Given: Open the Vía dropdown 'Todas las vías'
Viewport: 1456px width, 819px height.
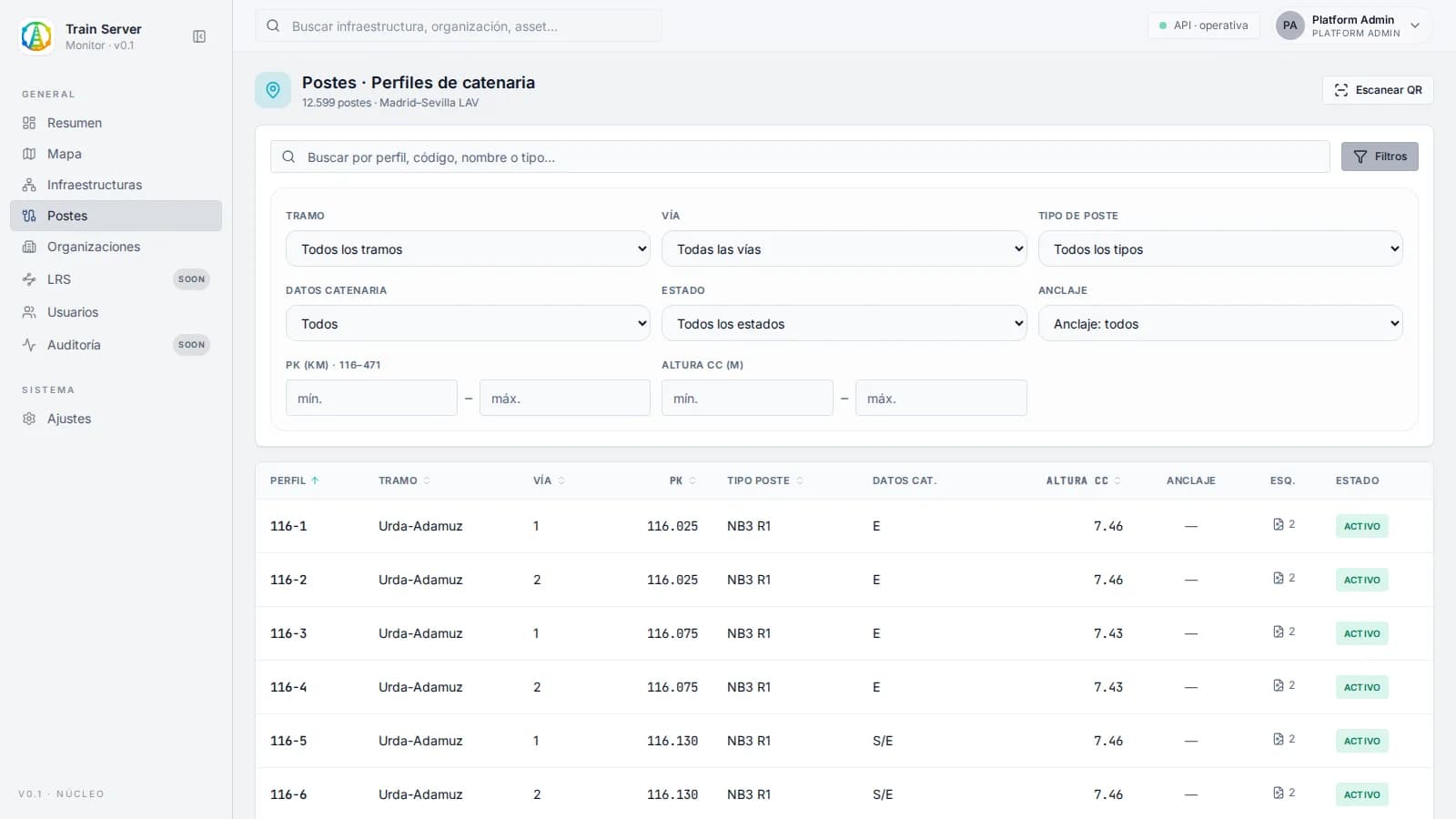Looking at the screenshot, I should pos(844,248).
